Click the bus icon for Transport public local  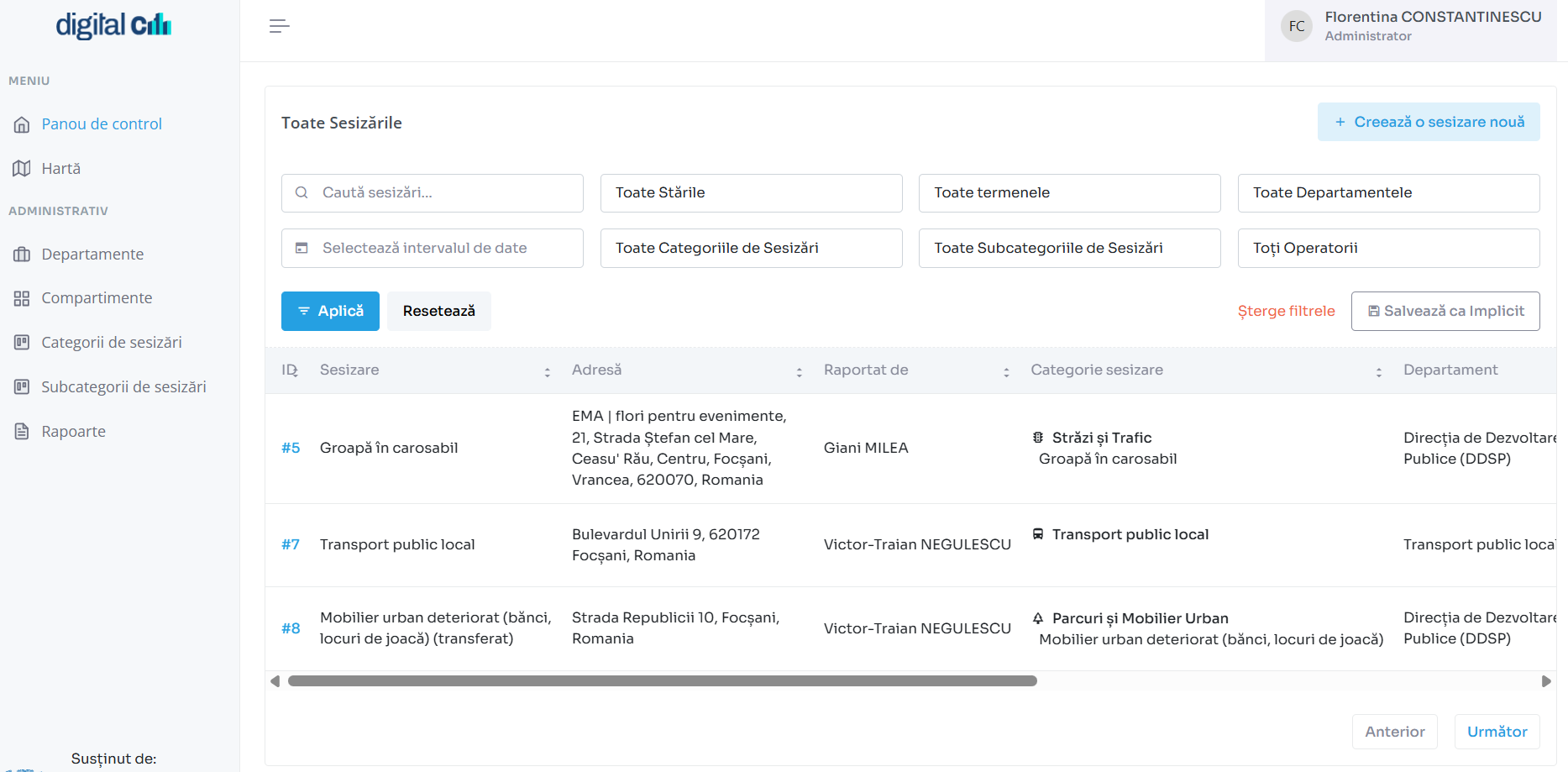1038,534
